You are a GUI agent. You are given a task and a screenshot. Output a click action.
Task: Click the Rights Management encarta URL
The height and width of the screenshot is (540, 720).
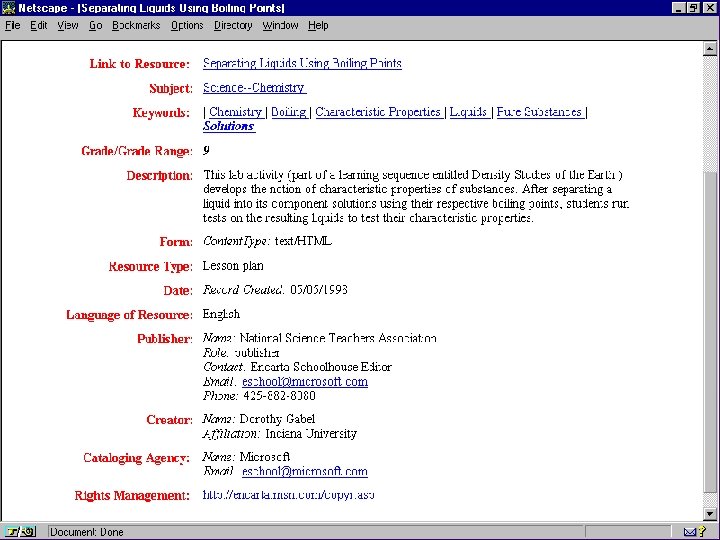[x=288, y=495]
